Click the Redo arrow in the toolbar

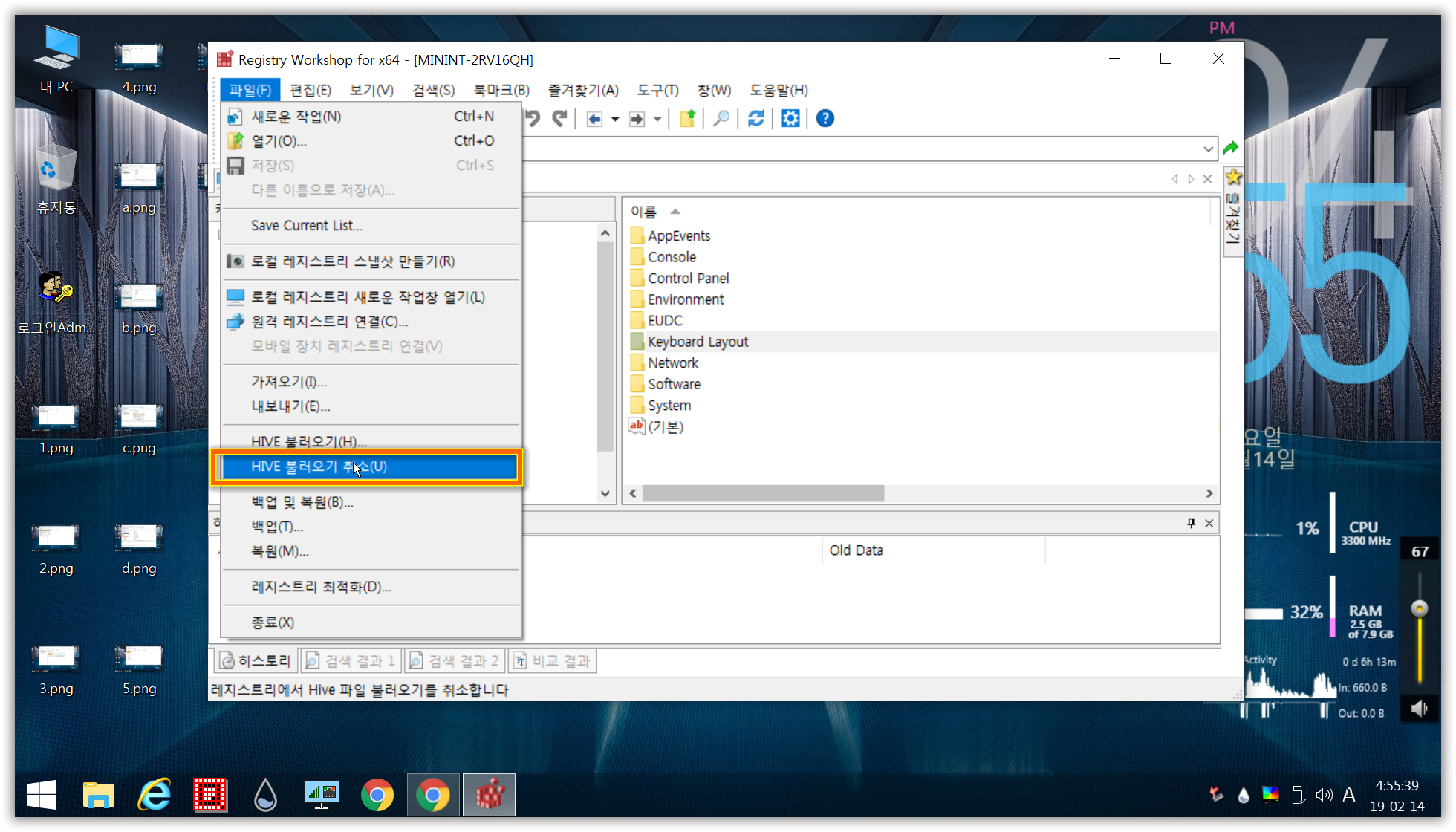pyautogui.click(x=560, y=119)
